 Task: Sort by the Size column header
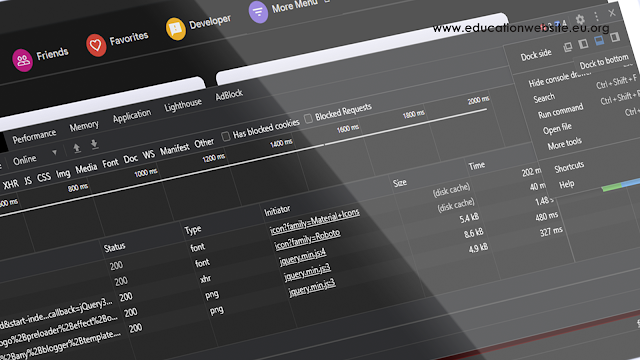tap(400, 182)
